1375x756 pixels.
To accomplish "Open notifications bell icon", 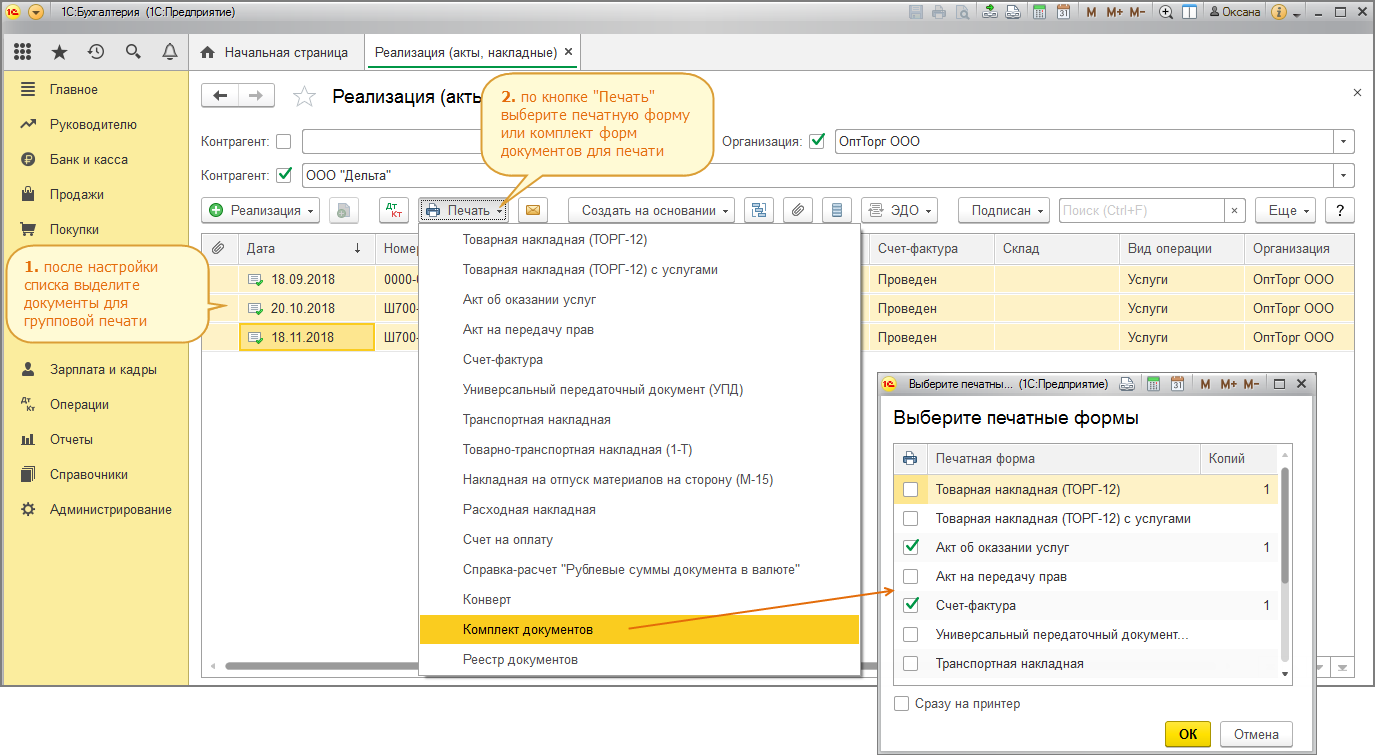I will click(x=169, y=52).
